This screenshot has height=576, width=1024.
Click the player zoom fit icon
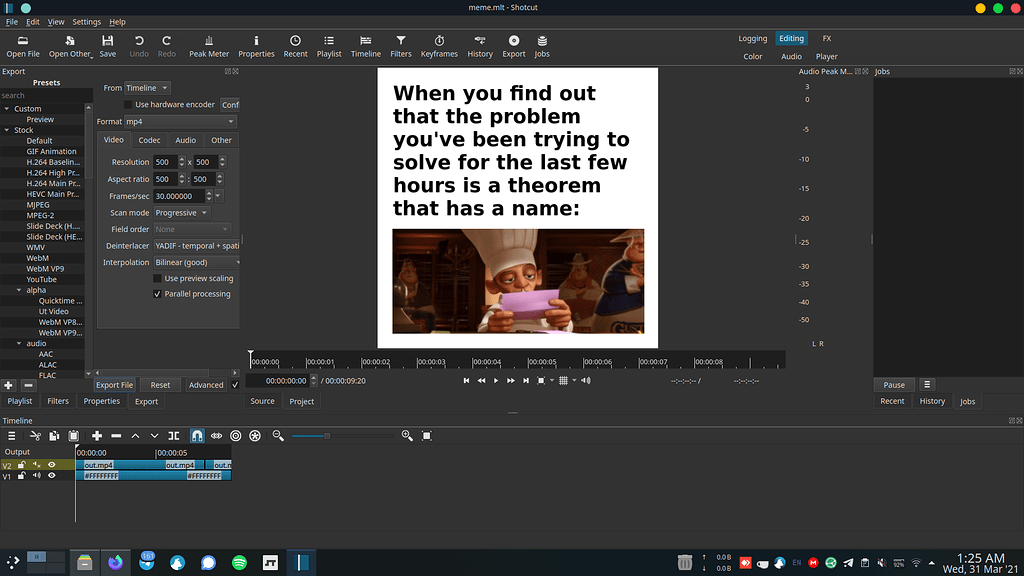541,381
